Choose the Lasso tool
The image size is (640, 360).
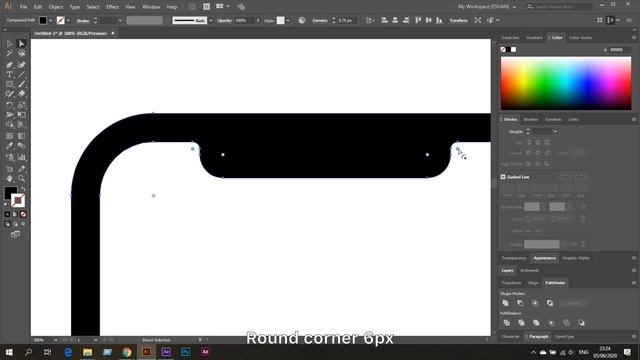pos(22,53)
